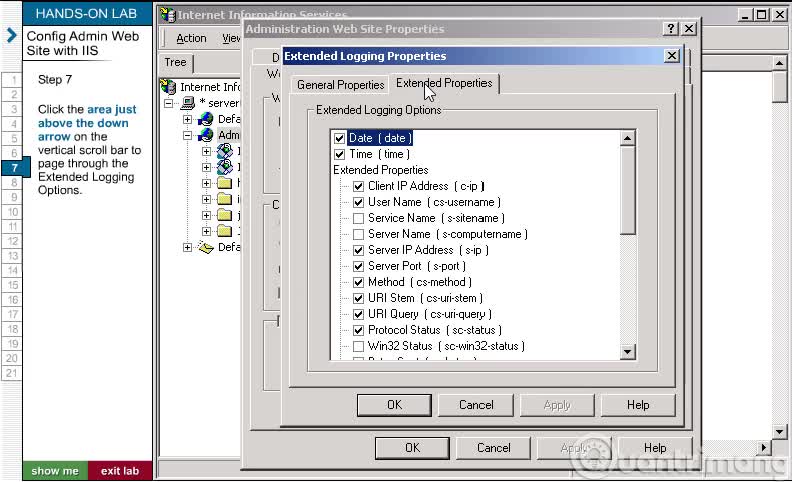
Task: Uncheck Server Port ( s-port )
Action: point(358,266)
